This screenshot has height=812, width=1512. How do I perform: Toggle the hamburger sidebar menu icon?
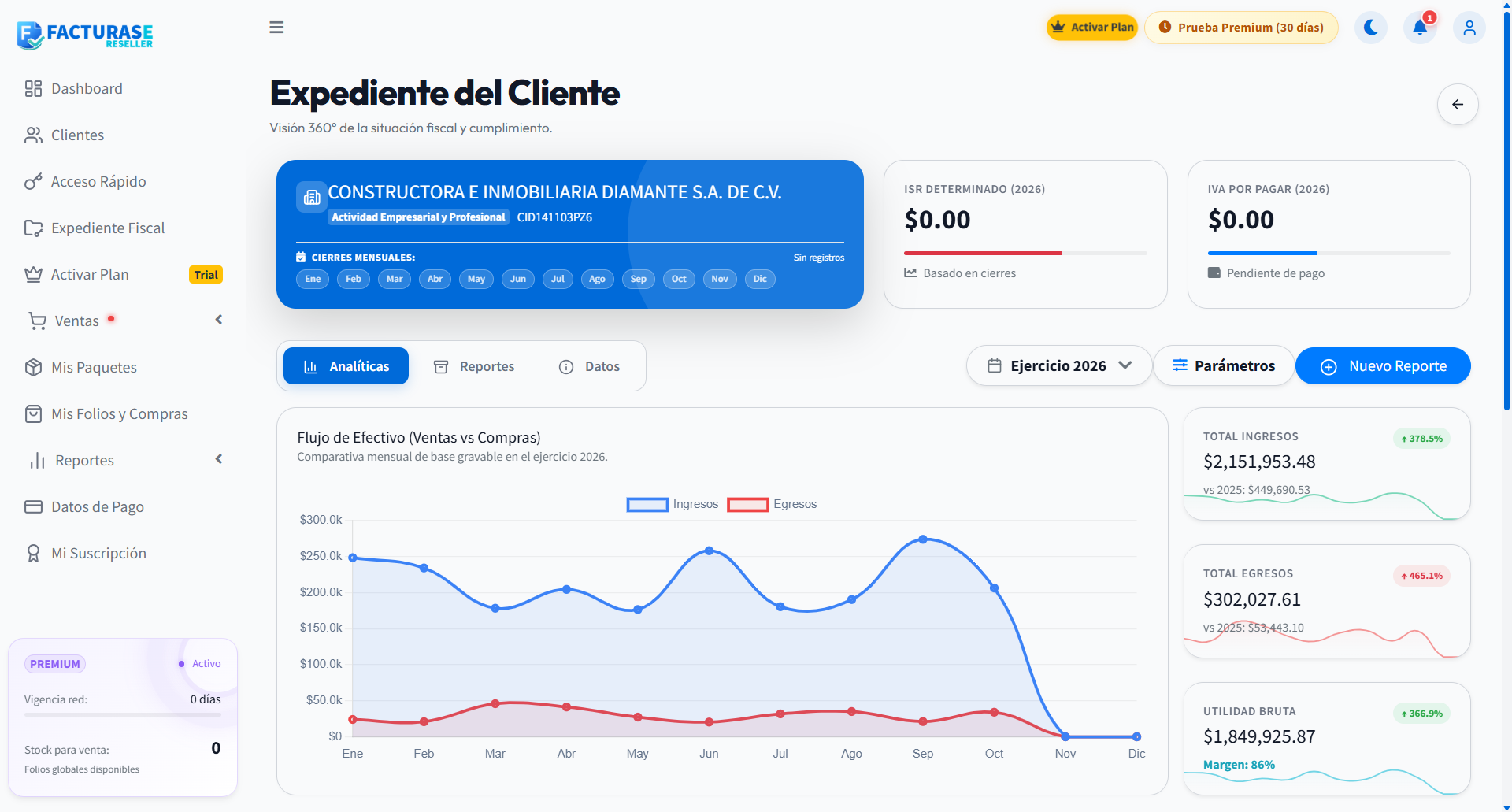pos(276,28)
